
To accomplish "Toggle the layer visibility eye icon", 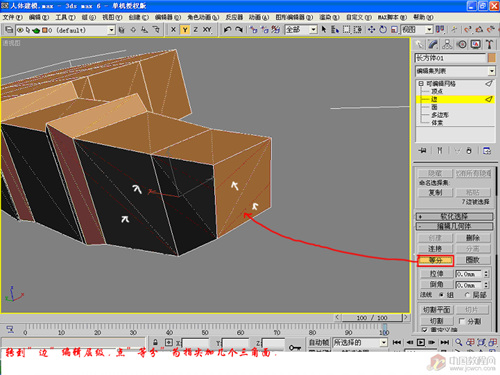I will click(x=20, y=30).
